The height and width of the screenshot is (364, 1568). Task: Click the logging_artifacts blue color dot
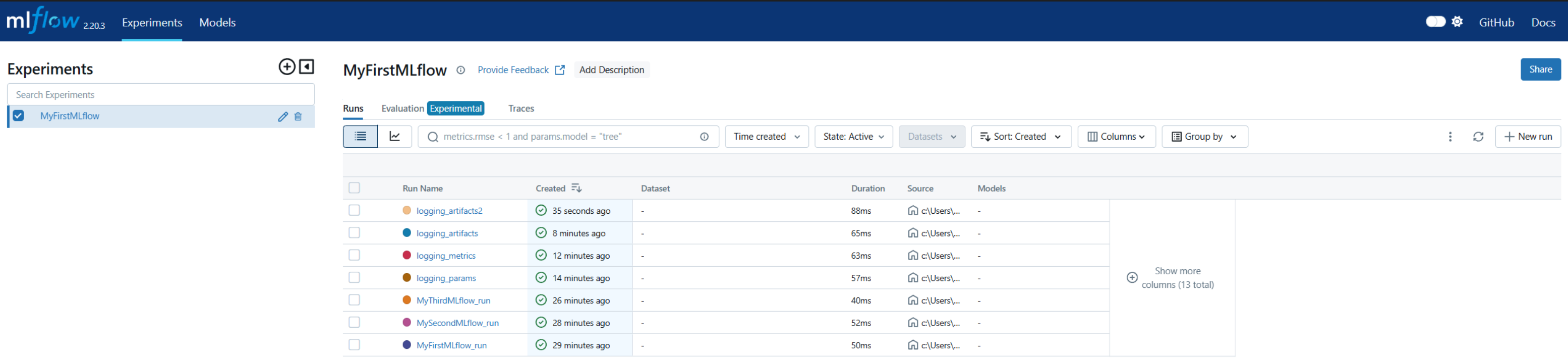pyautogui.click(x=407, y=233)
